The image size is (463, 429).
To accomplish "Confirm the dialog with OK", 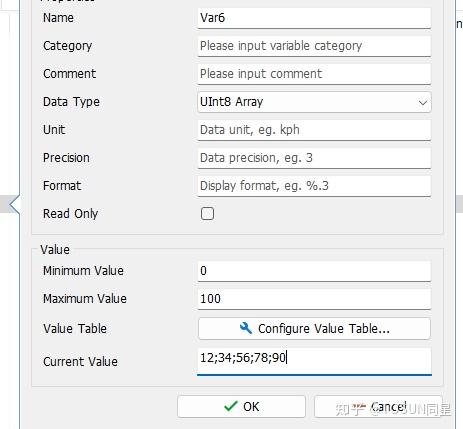I will click(x=241, y=406).
